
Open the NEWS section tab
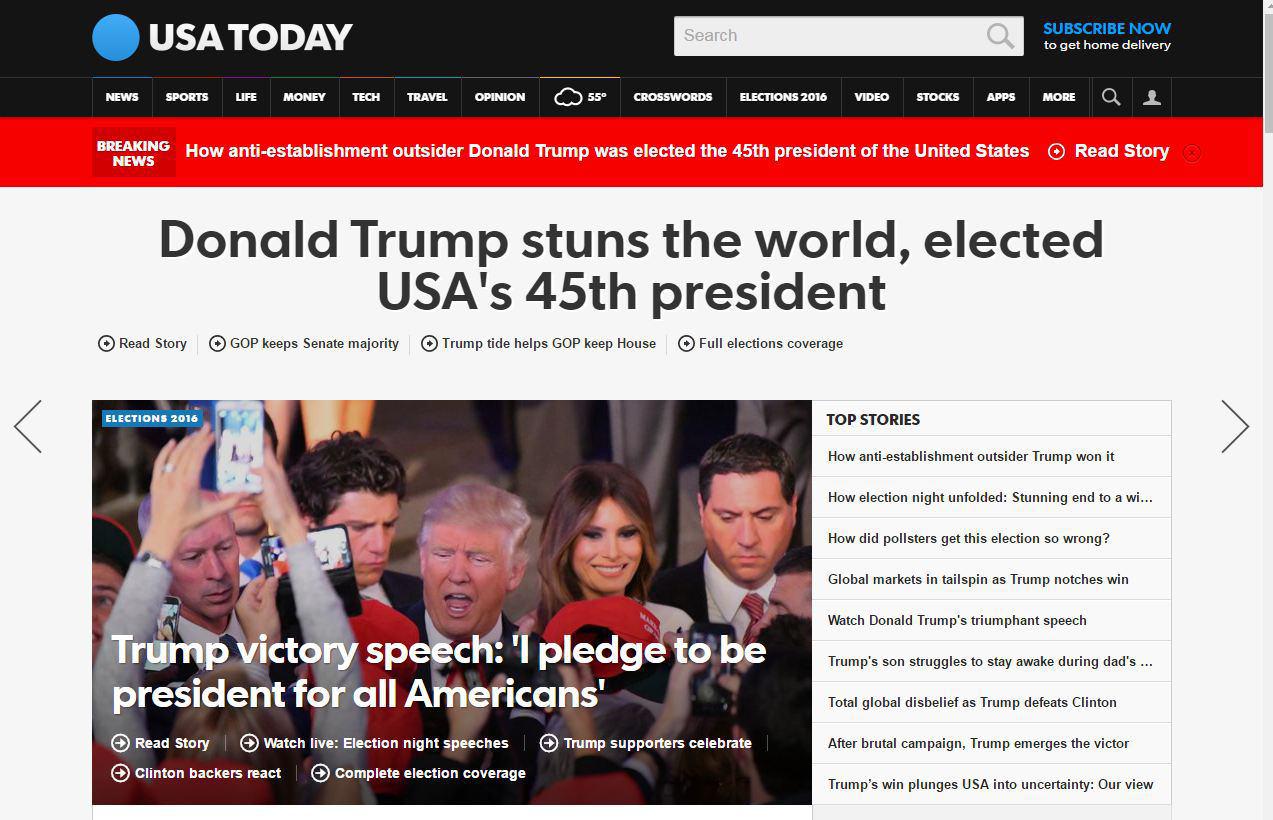122,97
